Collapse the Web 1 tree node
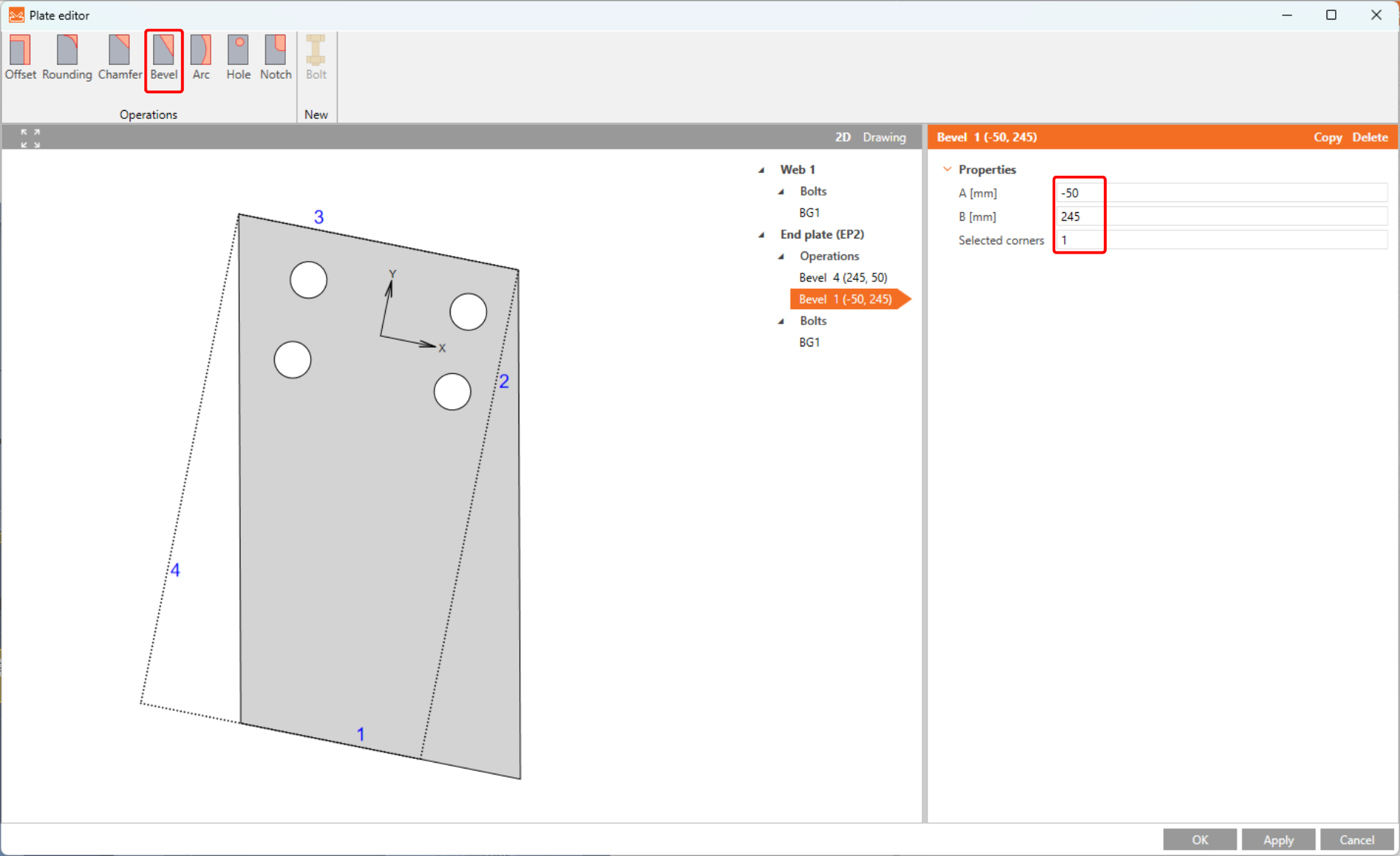 (761, 170)
